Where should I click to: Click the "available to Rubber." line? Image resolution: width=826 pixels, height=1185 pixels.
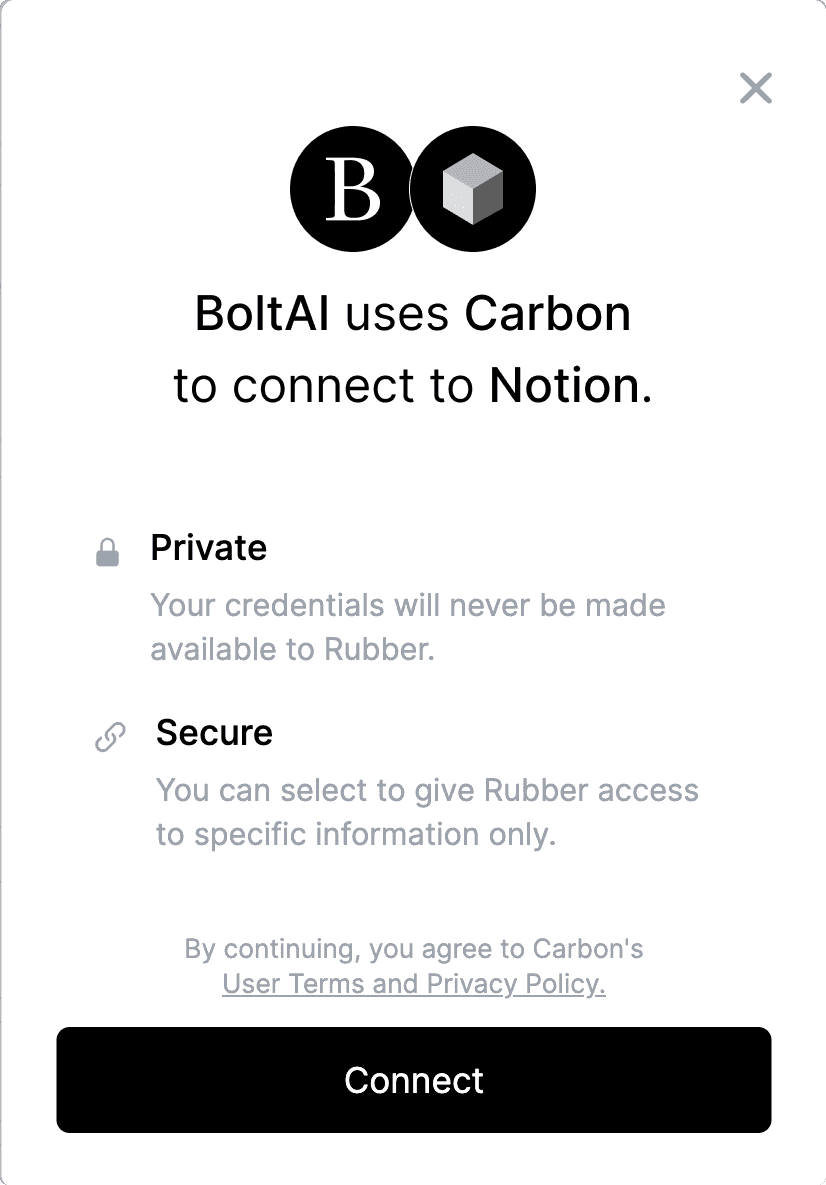tap(292, 649)
